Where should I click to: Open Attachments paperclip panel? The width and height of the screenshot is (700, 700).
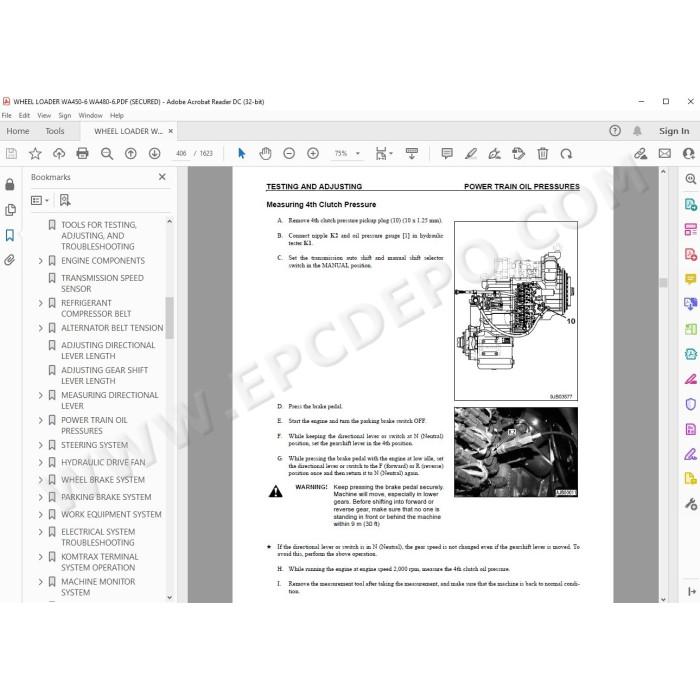[x=10, y=260]
